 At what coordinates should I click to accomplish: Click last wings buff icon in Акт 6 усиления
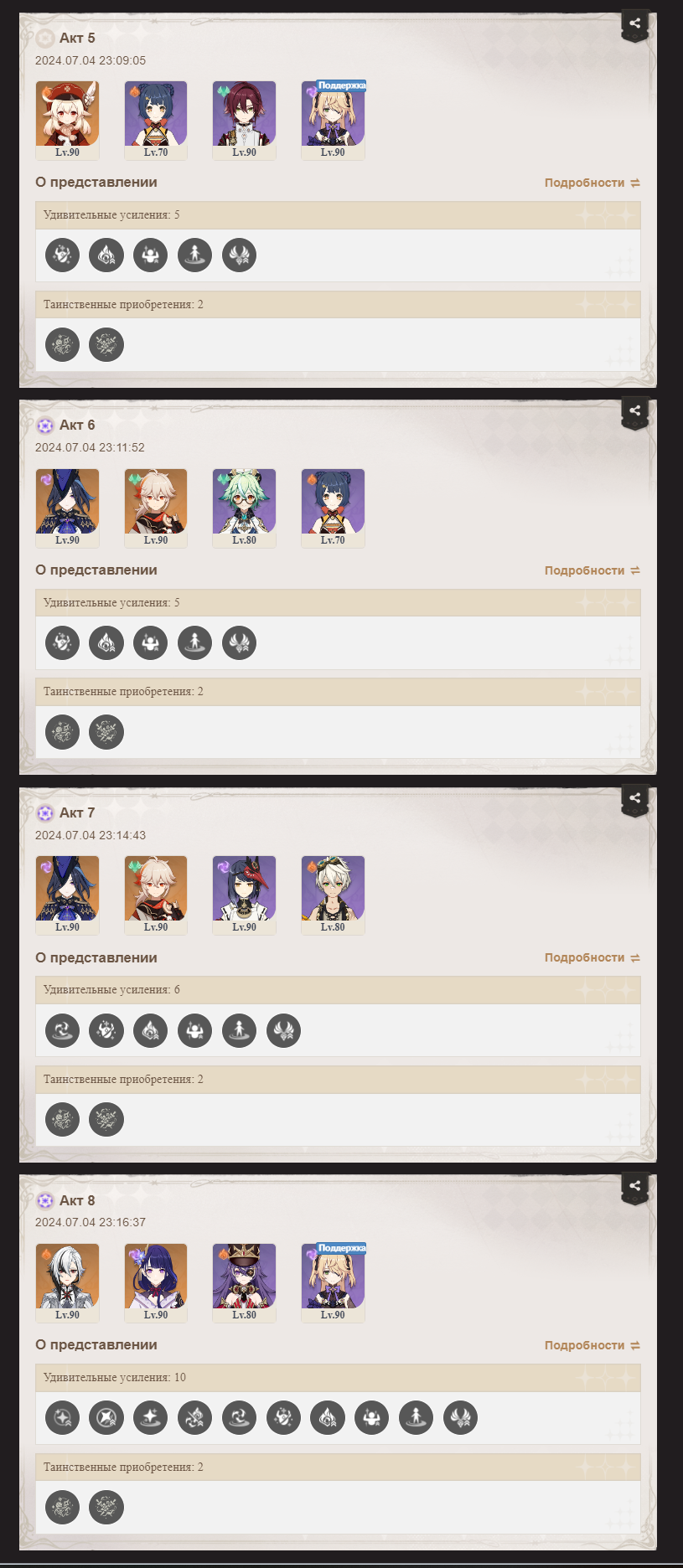(x=239, y=642)
